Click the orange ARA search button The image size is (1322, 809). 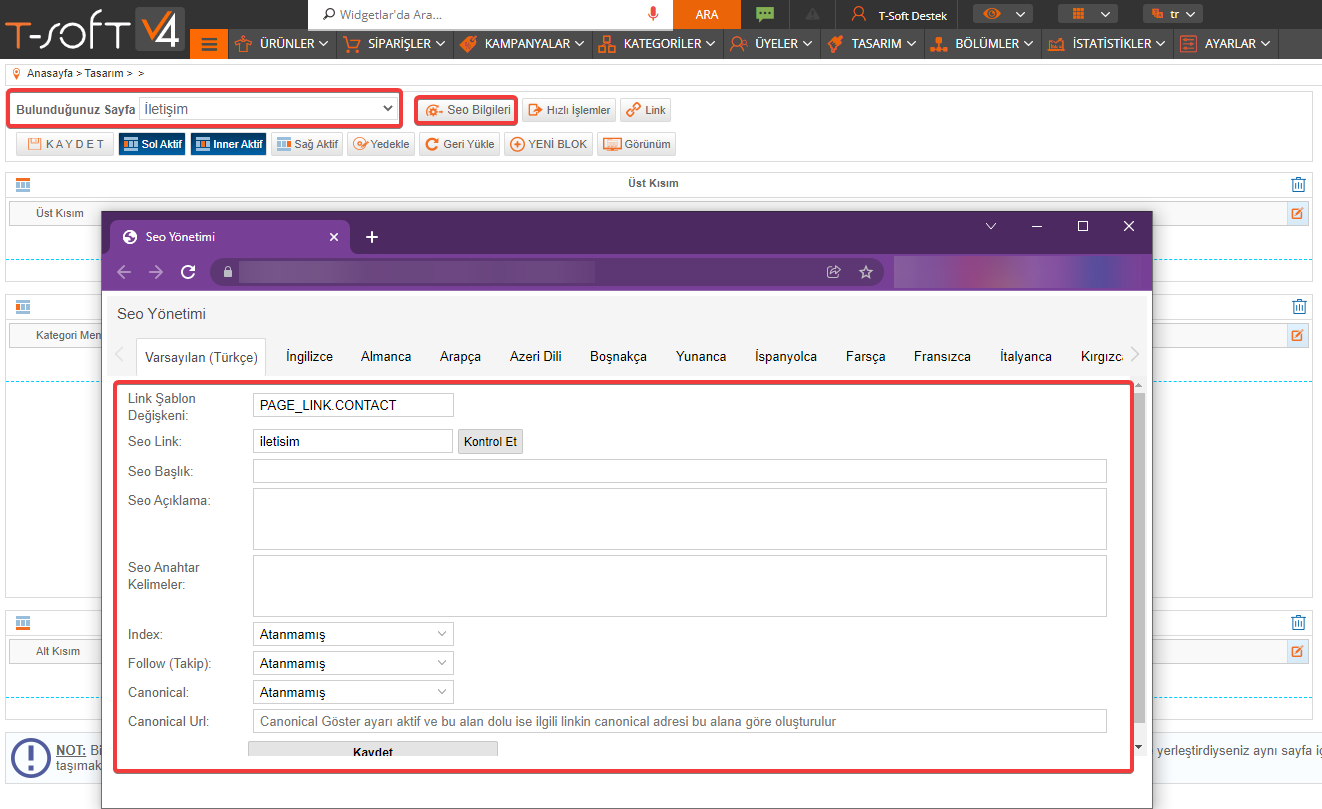click(707, 15)
